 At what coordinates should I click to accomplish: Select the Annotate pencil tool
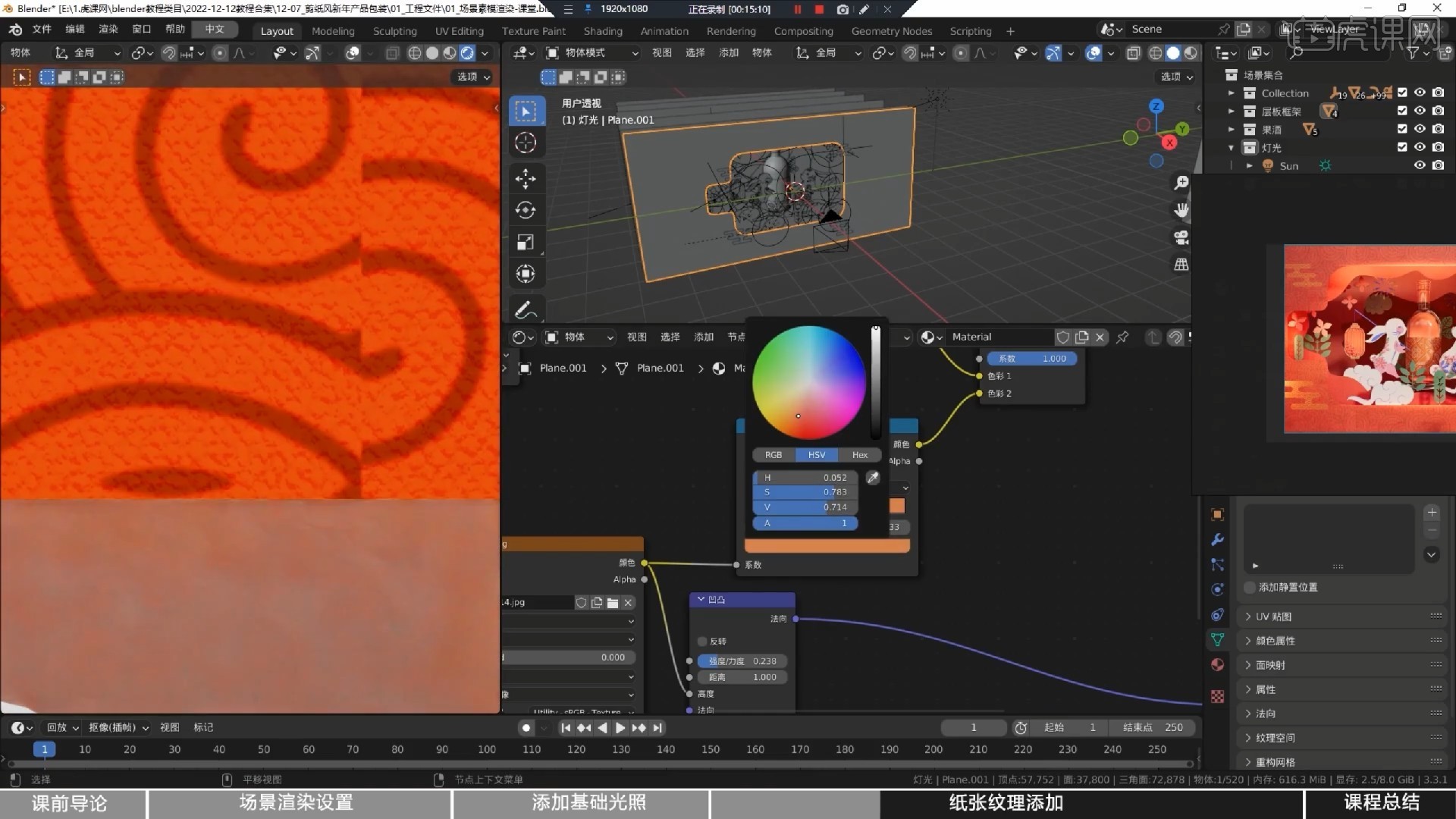coord(526,309)
